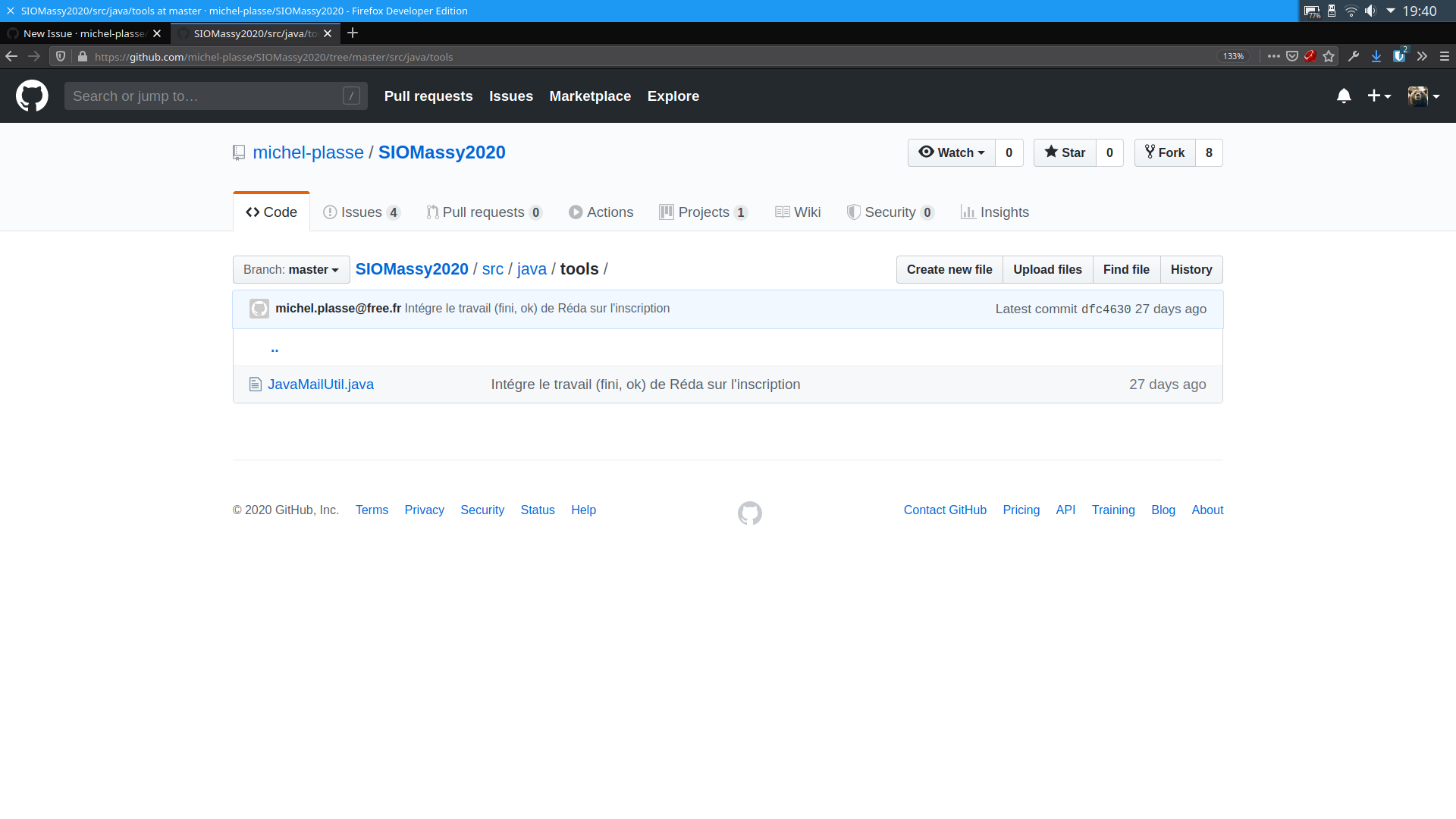Open the JavaMailUtil.java file
This screenshot has height=819, width=1456.
(x=321, y=384)
